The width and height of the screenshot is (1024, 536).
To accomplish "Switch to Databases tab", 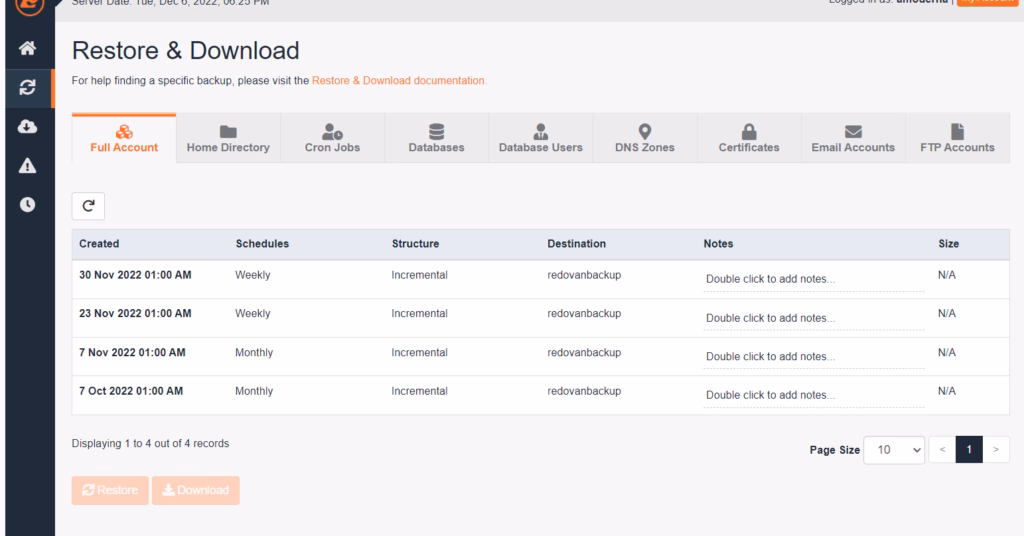I will pos(436,138).
